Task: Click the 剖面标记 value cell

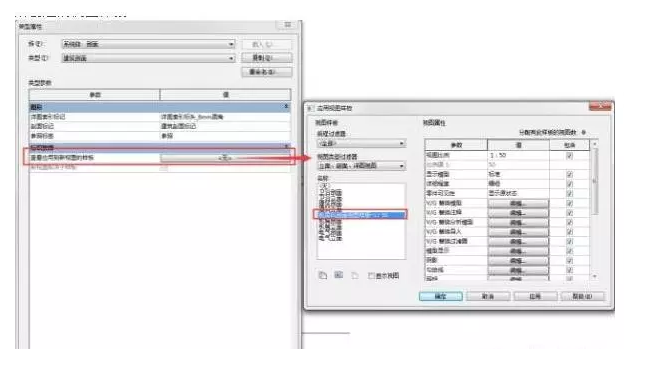Action: [x=225, y=126]
